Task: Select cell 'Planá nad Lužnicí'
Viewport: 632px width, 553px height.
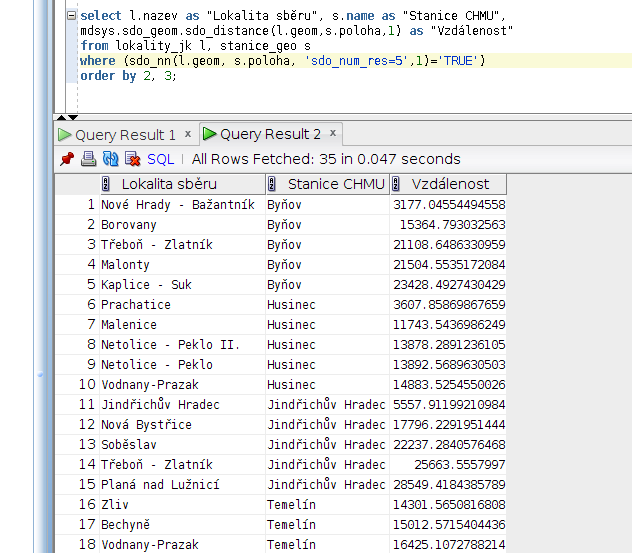Action: tap(183, 484)
